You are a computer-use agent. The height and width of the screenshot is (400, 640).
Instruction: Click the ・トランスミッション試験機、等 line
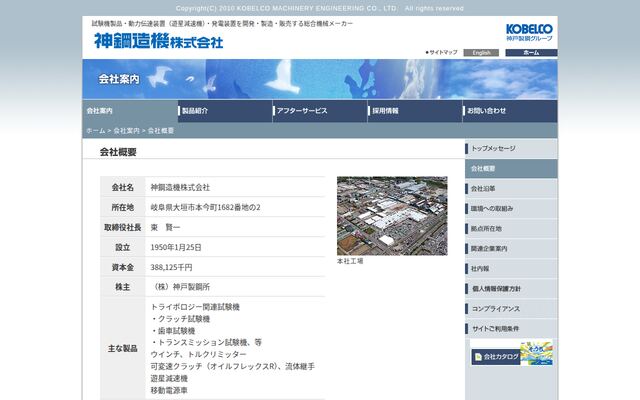point(206,342)
